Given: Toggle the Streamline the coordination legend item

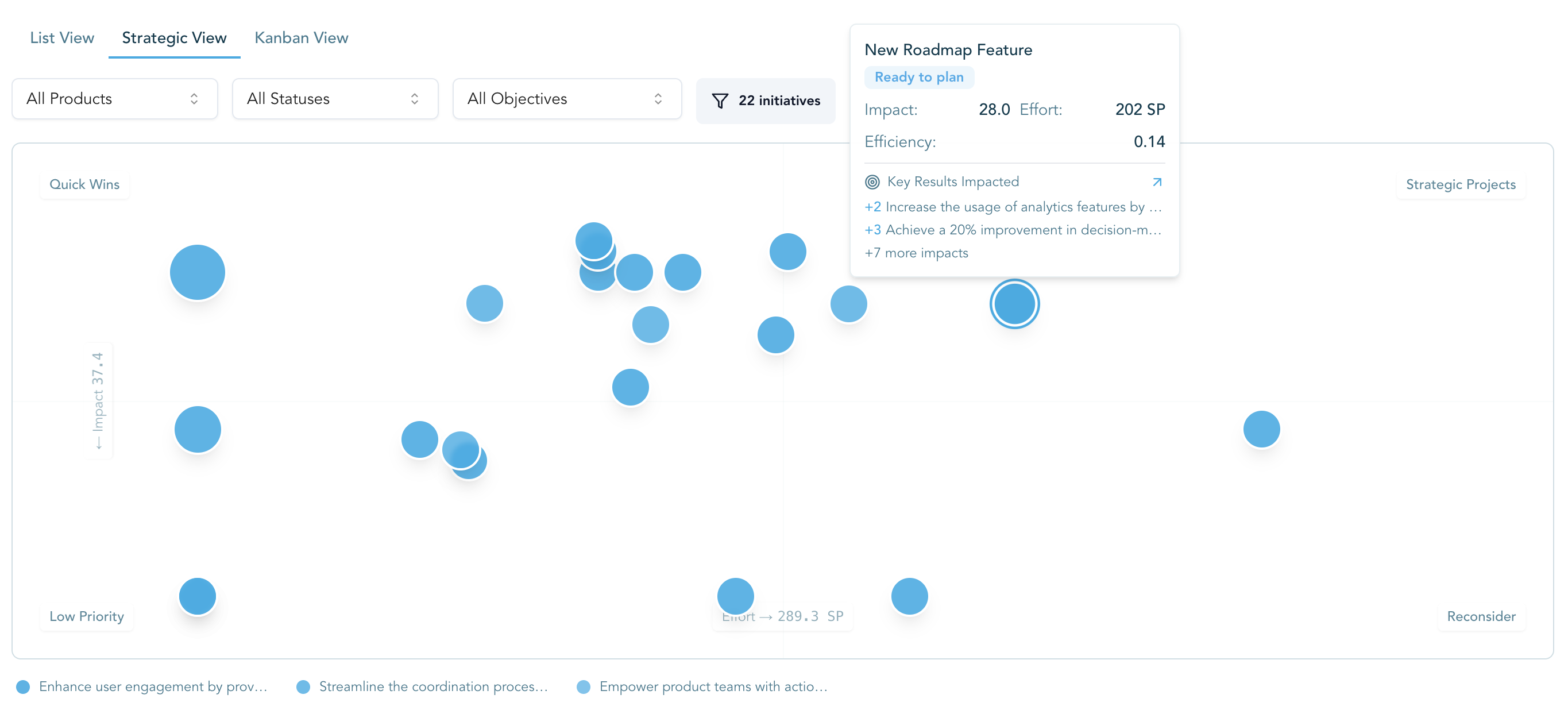Looking at the screenshot, I should click(422, 687).
